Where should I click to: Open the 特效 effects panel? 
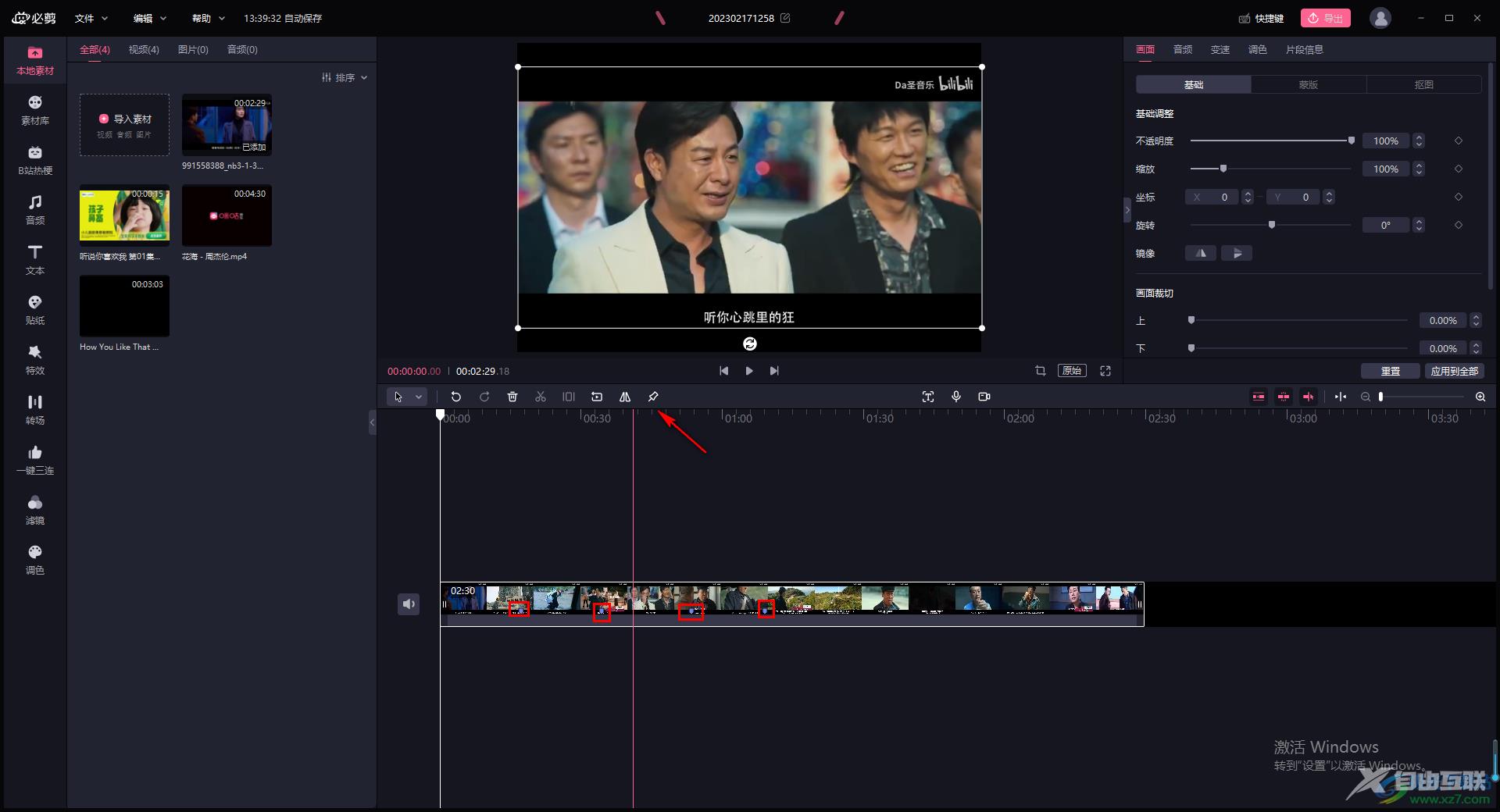(x=35, y=361)
